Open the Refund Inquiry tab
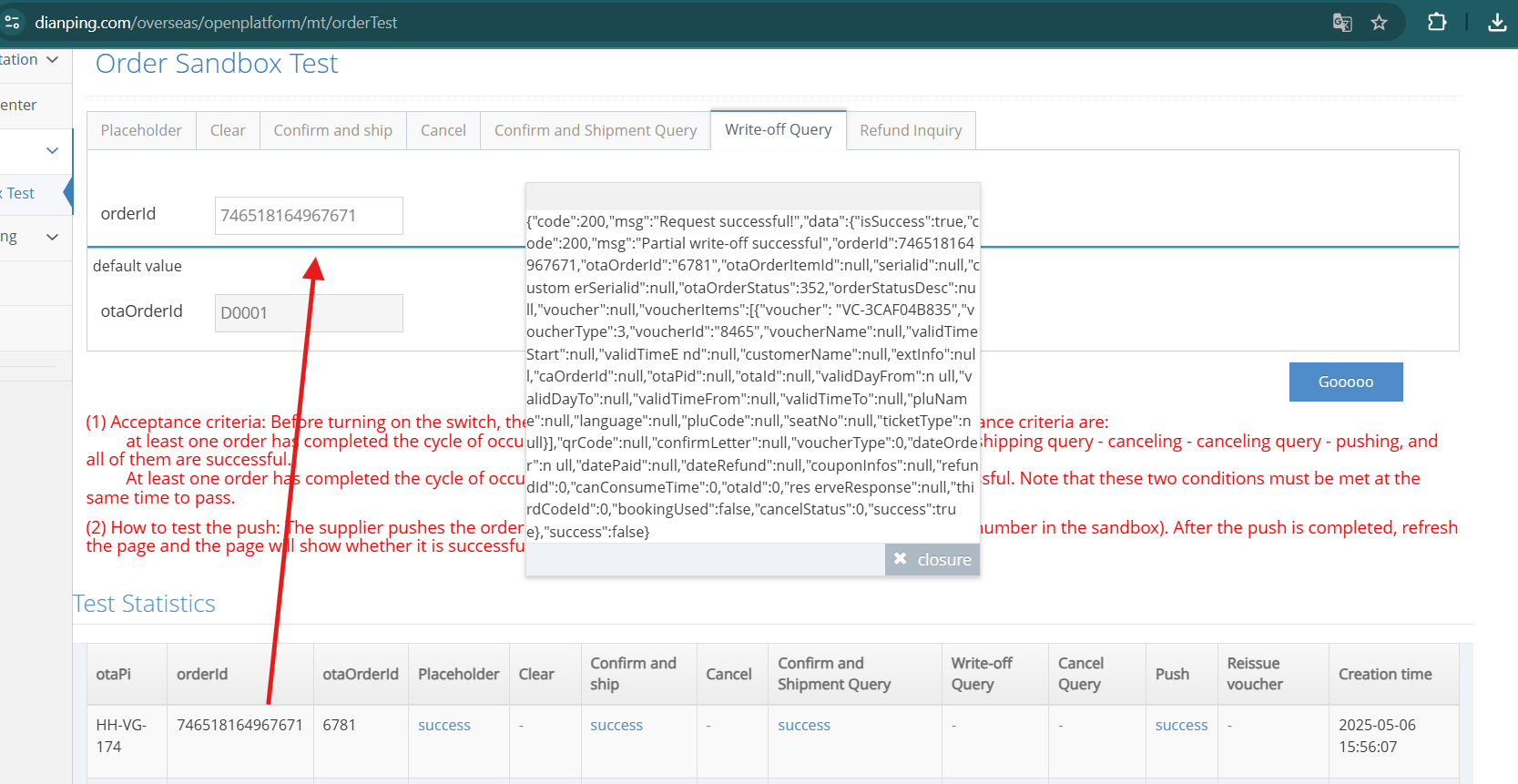The height and width of the screenshot is (784, 1518). pyautogui.click(x=911, y=130)
